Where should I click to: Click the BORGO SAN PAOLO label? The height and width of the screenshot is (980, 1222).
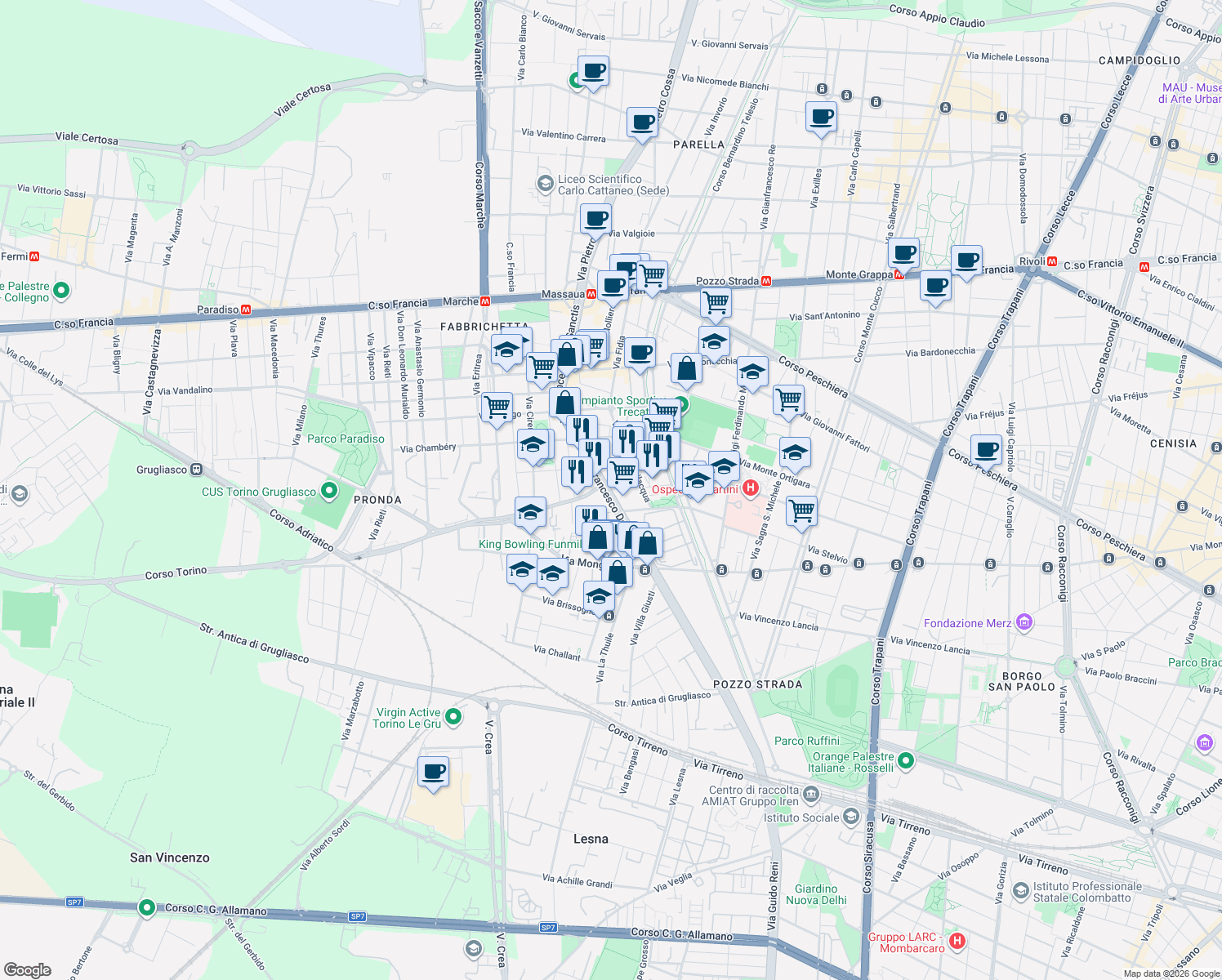(1022, 681)
